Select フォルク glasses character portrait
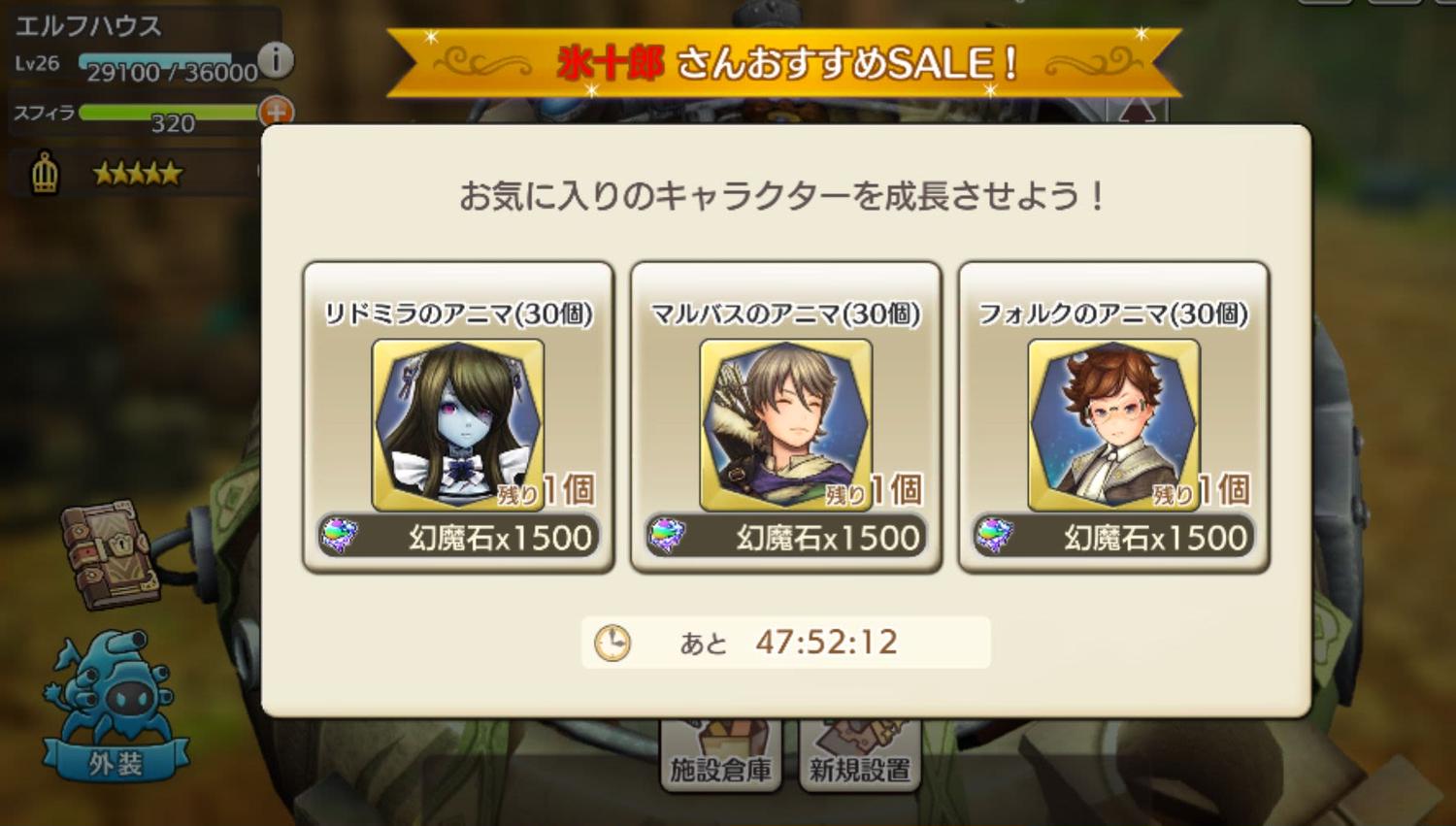 [x=1114, y=424]
